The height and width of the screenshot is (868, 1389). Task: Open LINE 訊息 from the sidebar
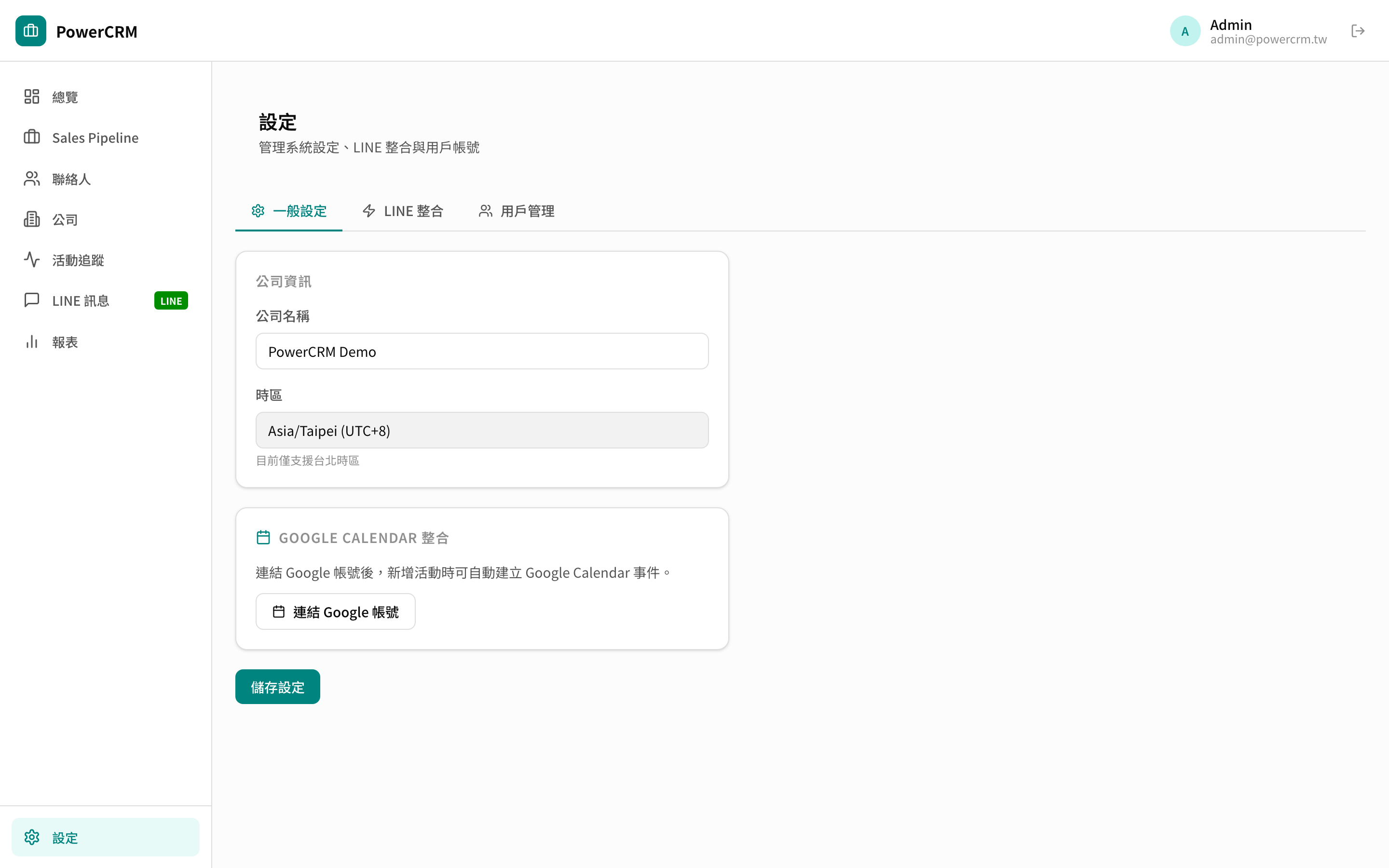[81, 300]
